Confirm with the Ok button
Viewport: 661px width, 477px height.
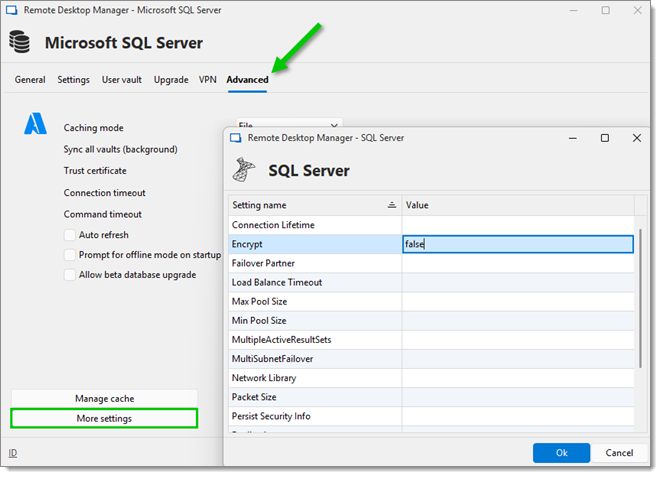(x=561, y=453)
